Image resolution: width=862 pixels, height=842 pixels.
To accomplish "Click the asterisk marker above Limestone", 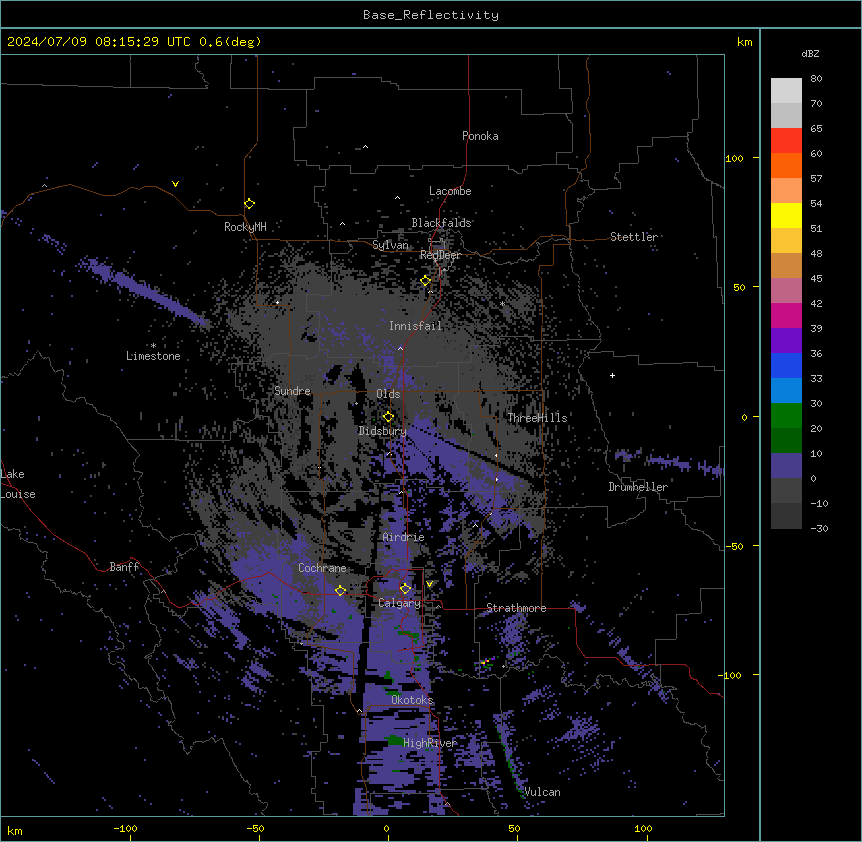I will [153, 346].
